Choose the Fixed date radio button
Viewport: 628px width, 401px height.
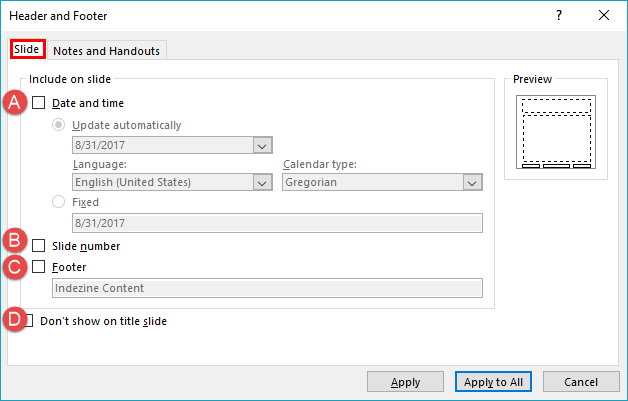click(60, 202)
